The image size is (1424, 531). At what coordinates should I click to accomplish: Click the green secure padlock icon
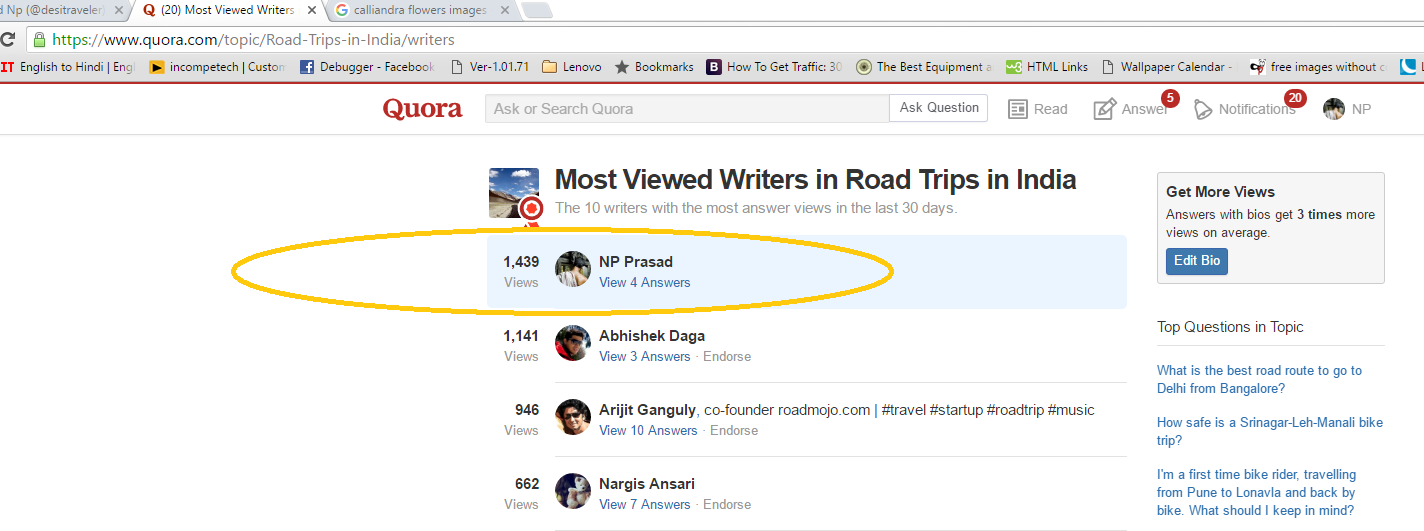[x=39, y=40]
